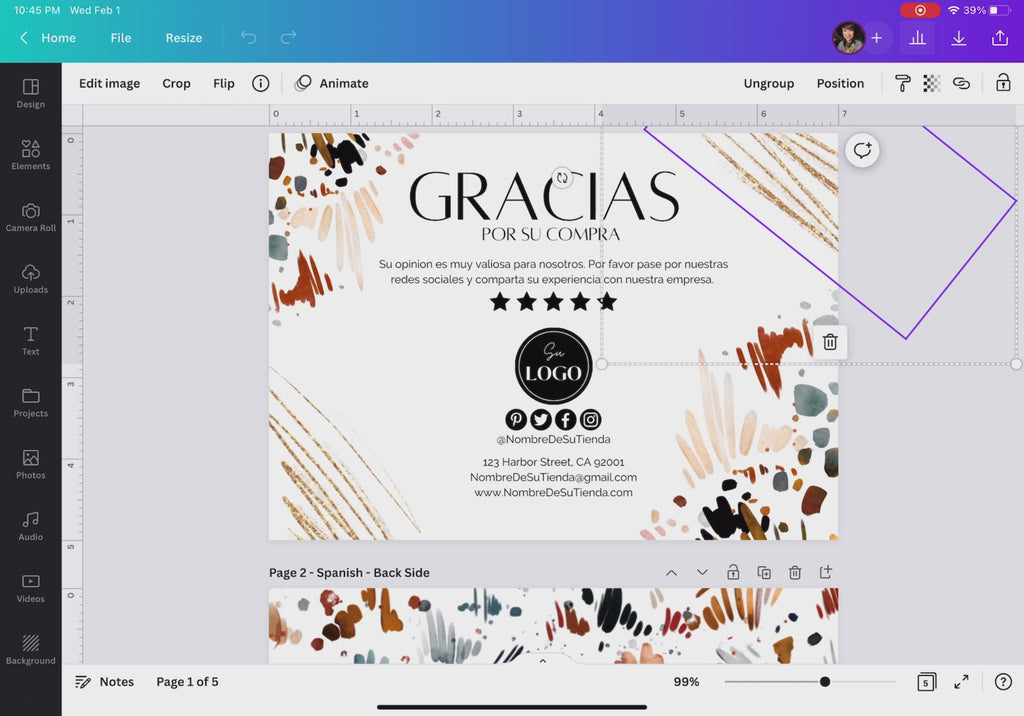Open the Projects panel

click(31, 402)
